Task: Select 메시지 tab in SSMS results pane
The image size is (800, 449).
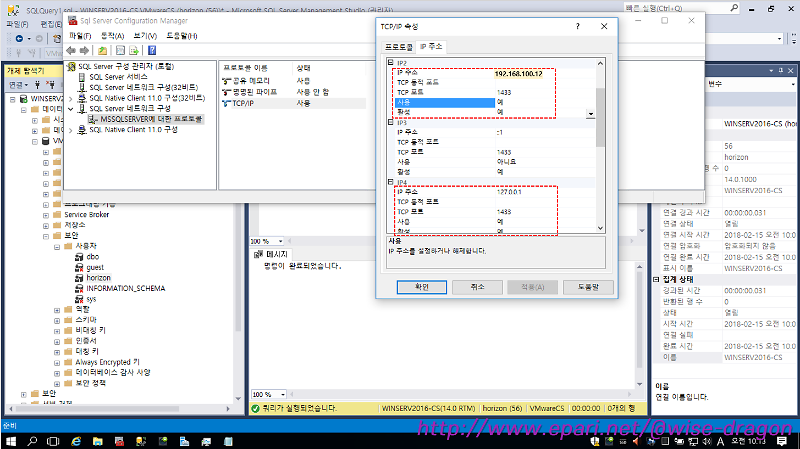Action: coord(272,254)
